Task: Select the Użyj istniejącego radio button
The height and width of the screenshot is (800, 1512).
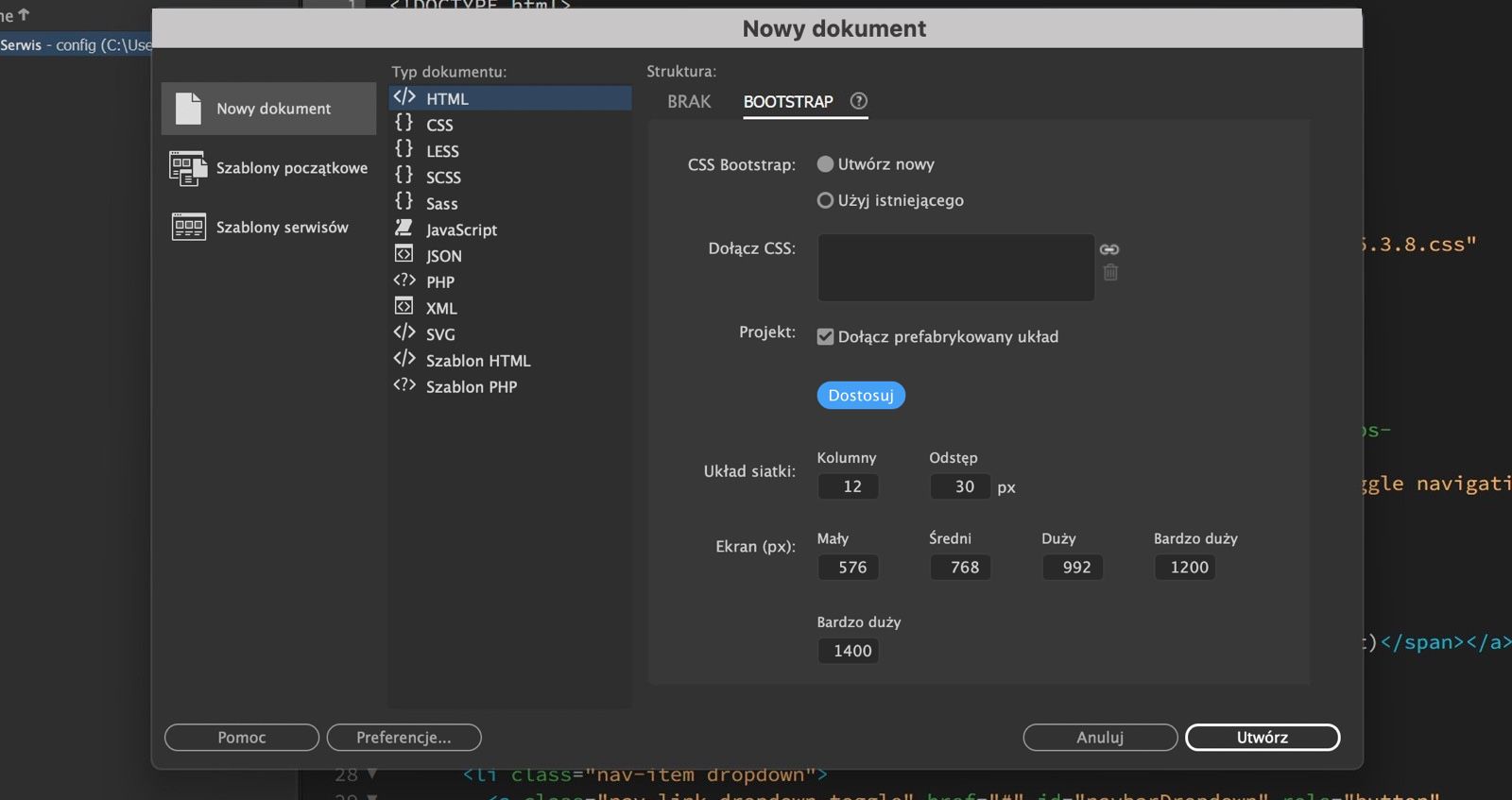Action: click(825, 200)
